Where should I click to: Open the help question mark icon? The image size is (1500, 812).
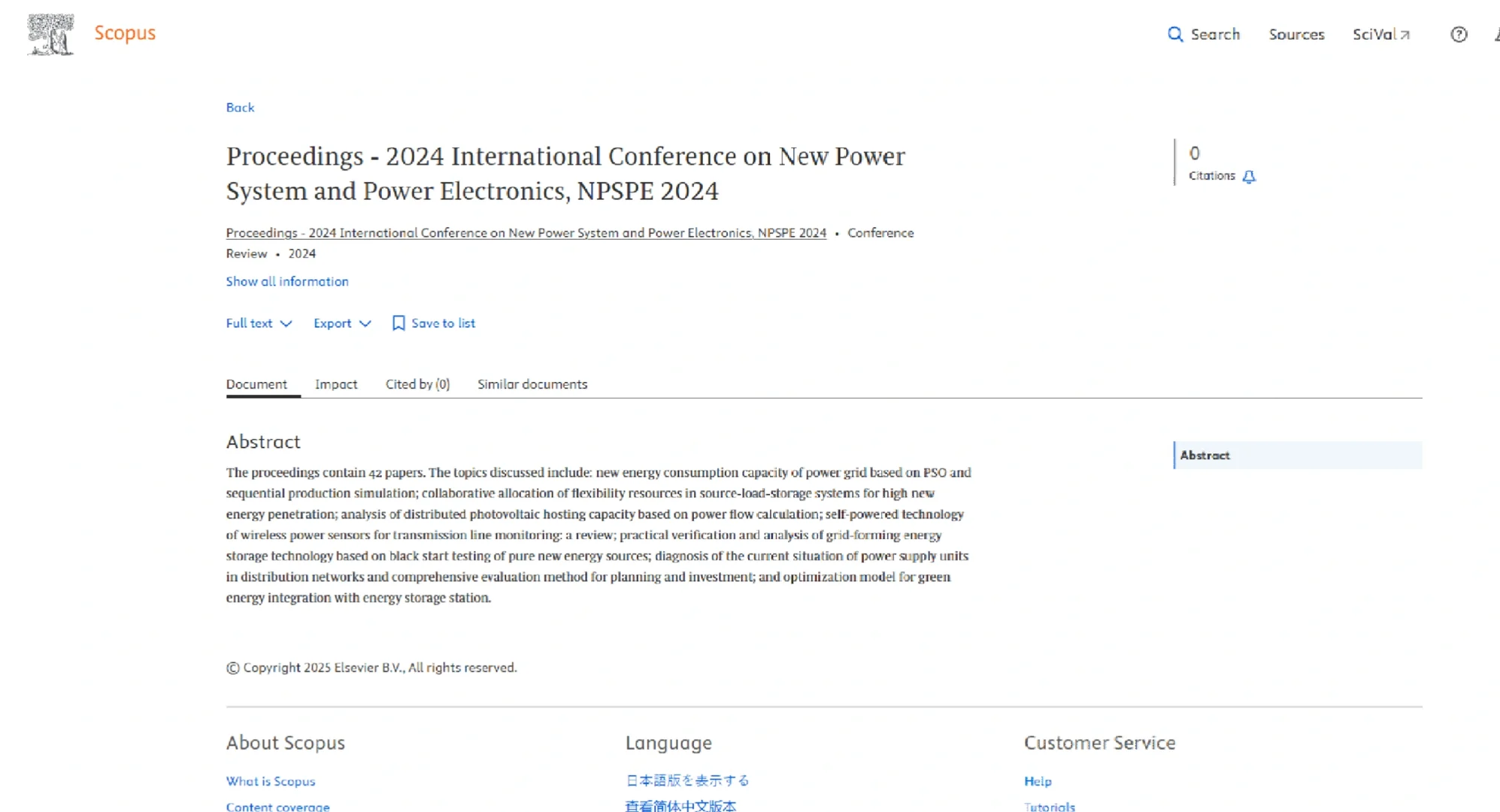(1459, 35)
